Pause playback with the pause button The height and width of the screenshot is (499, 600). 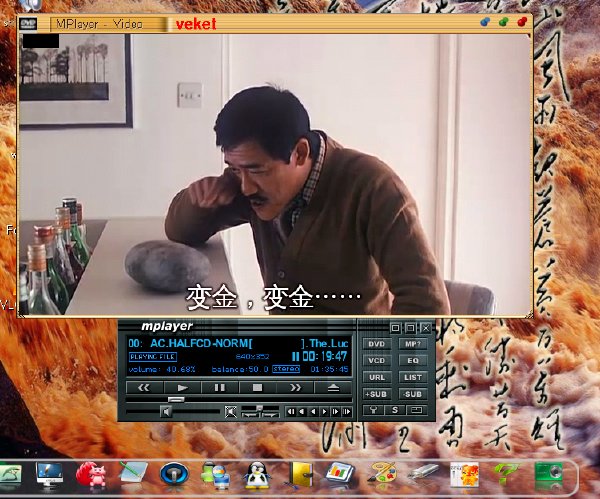click(x=220, y=388)
